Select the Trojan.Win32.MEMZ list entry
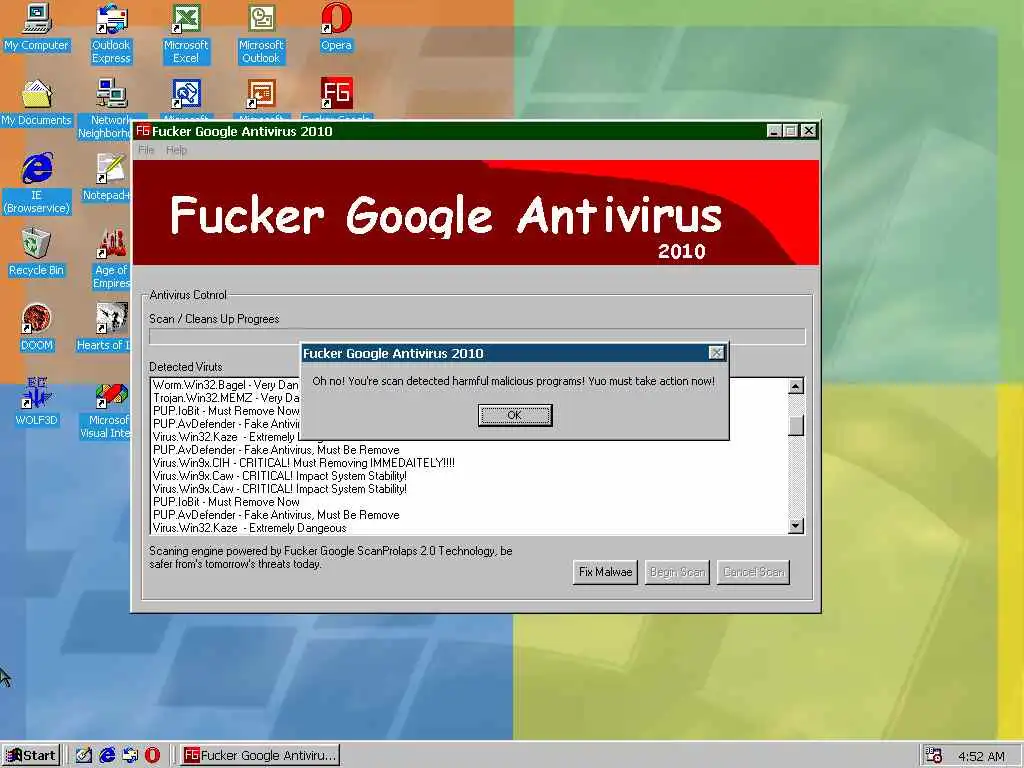1024x768 pixels. point(226,398)
